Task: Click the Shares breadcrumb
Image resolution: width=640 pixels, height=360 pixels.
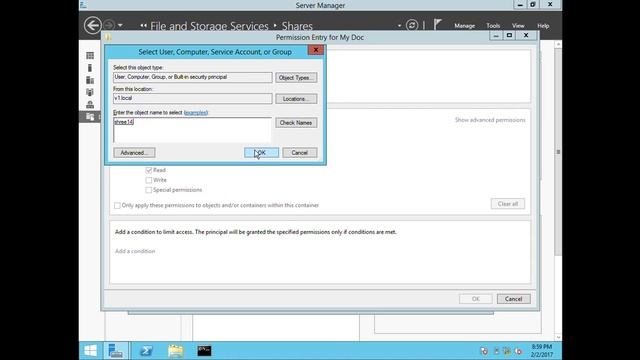Action: (297, 26)
